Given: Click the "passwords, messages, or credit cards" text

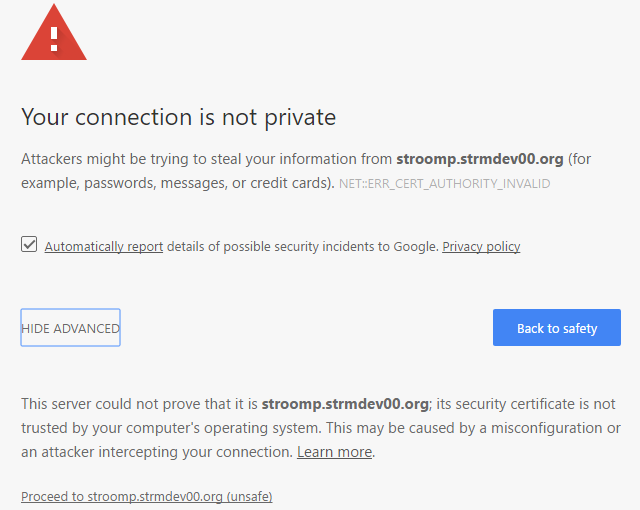Looking at the screenshot, I should point(210,184).
